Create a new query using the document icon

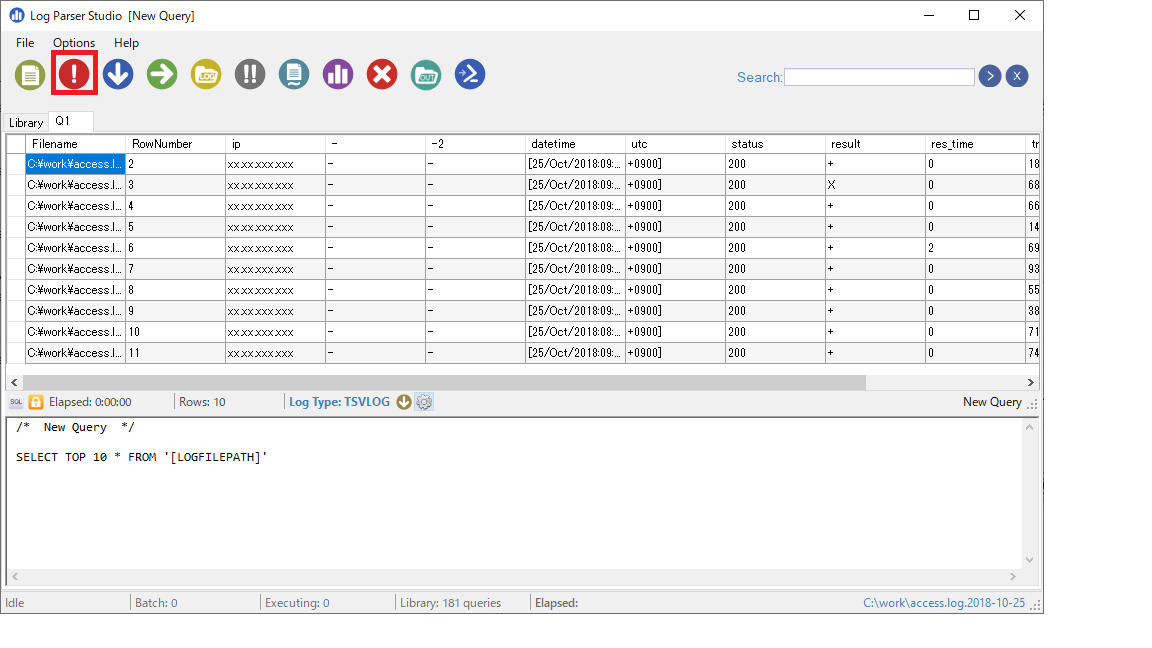(x=30, y=75)
